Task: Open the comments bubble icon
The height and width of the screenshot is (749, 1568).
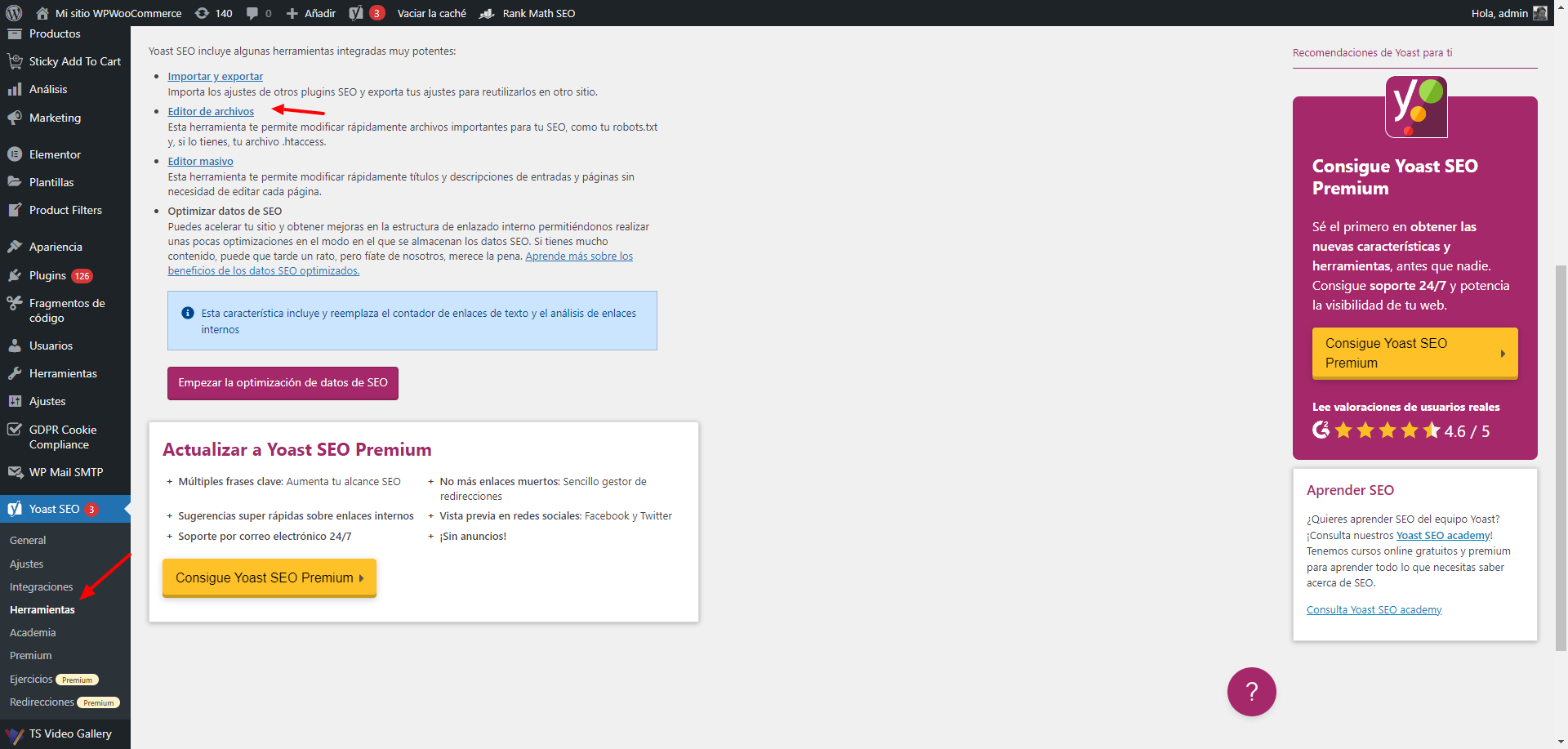Action: (x=252, y=13)
